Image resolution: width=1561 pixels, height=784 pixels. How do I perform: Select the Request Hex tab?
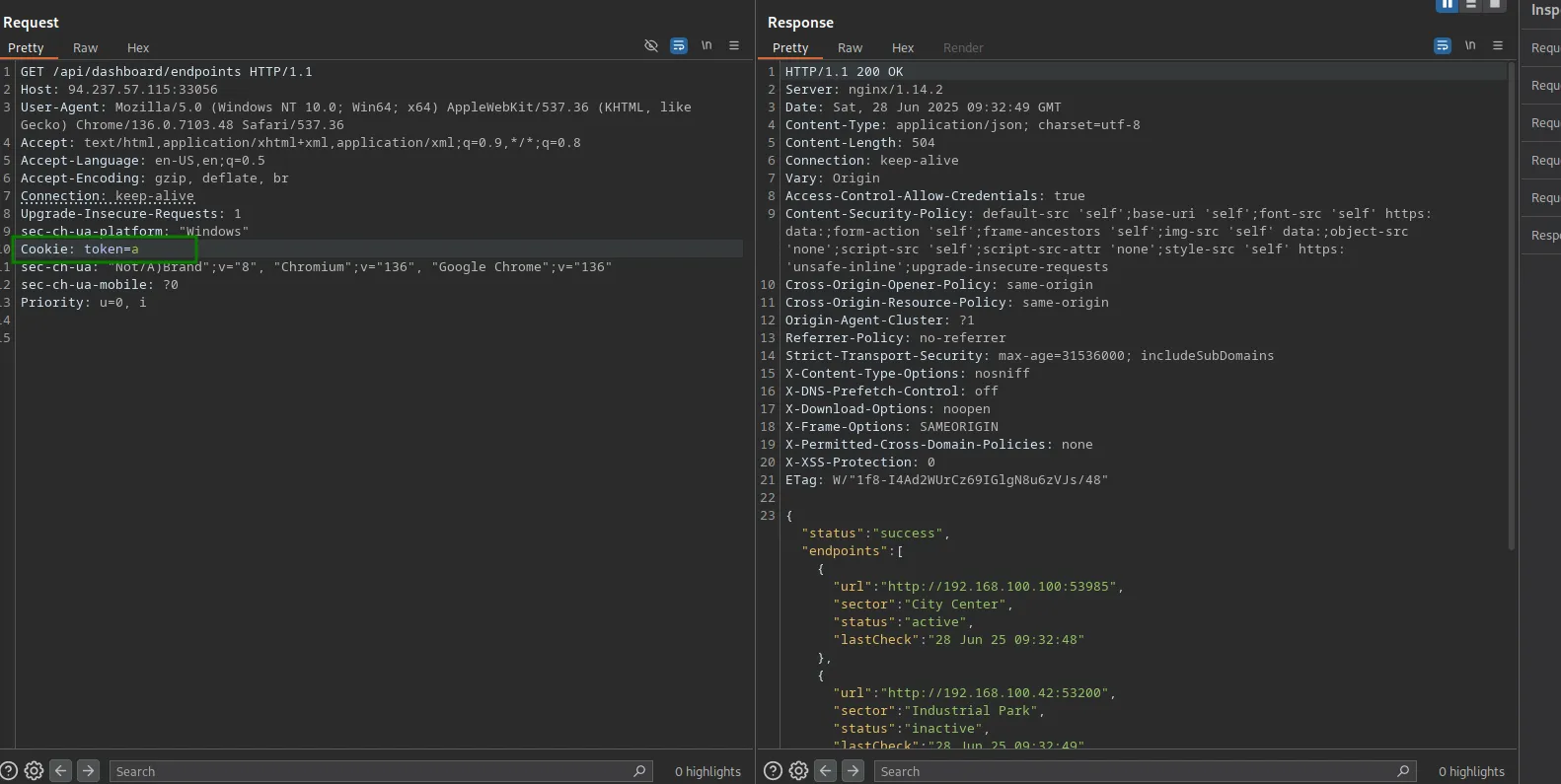pos(138,47)
